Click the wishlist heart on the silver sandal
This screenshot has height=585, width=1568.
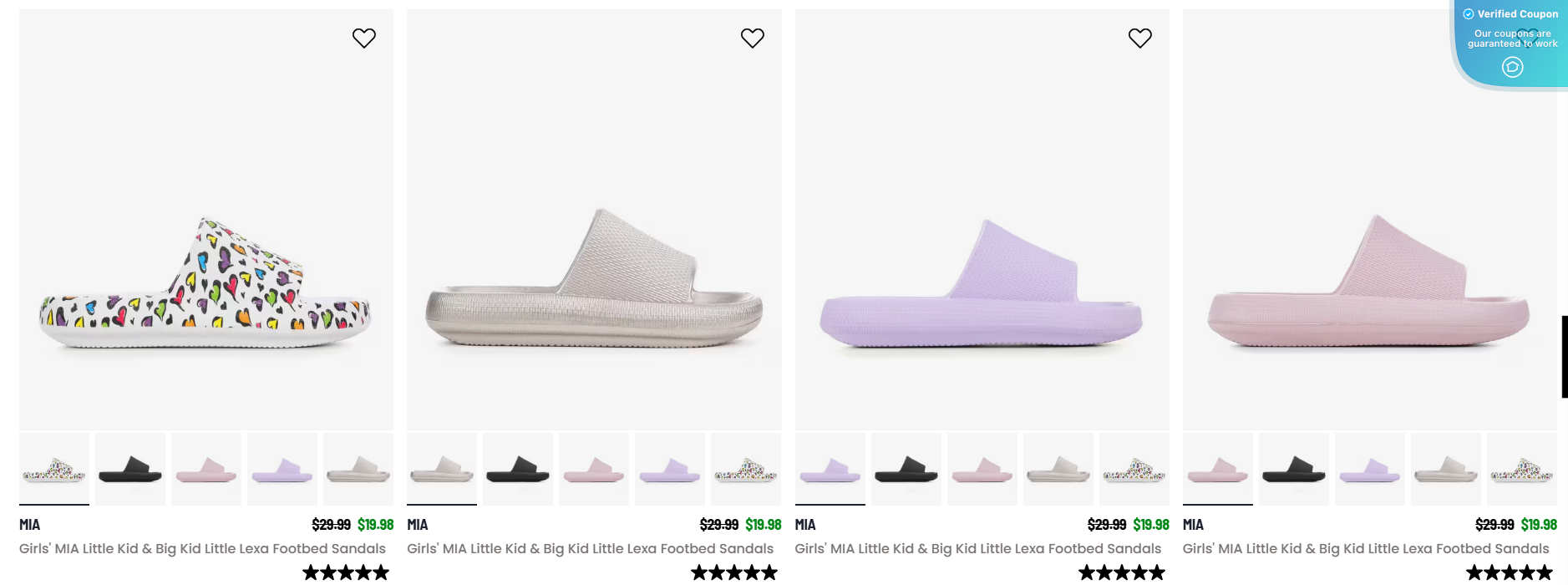tap(753, 38)
